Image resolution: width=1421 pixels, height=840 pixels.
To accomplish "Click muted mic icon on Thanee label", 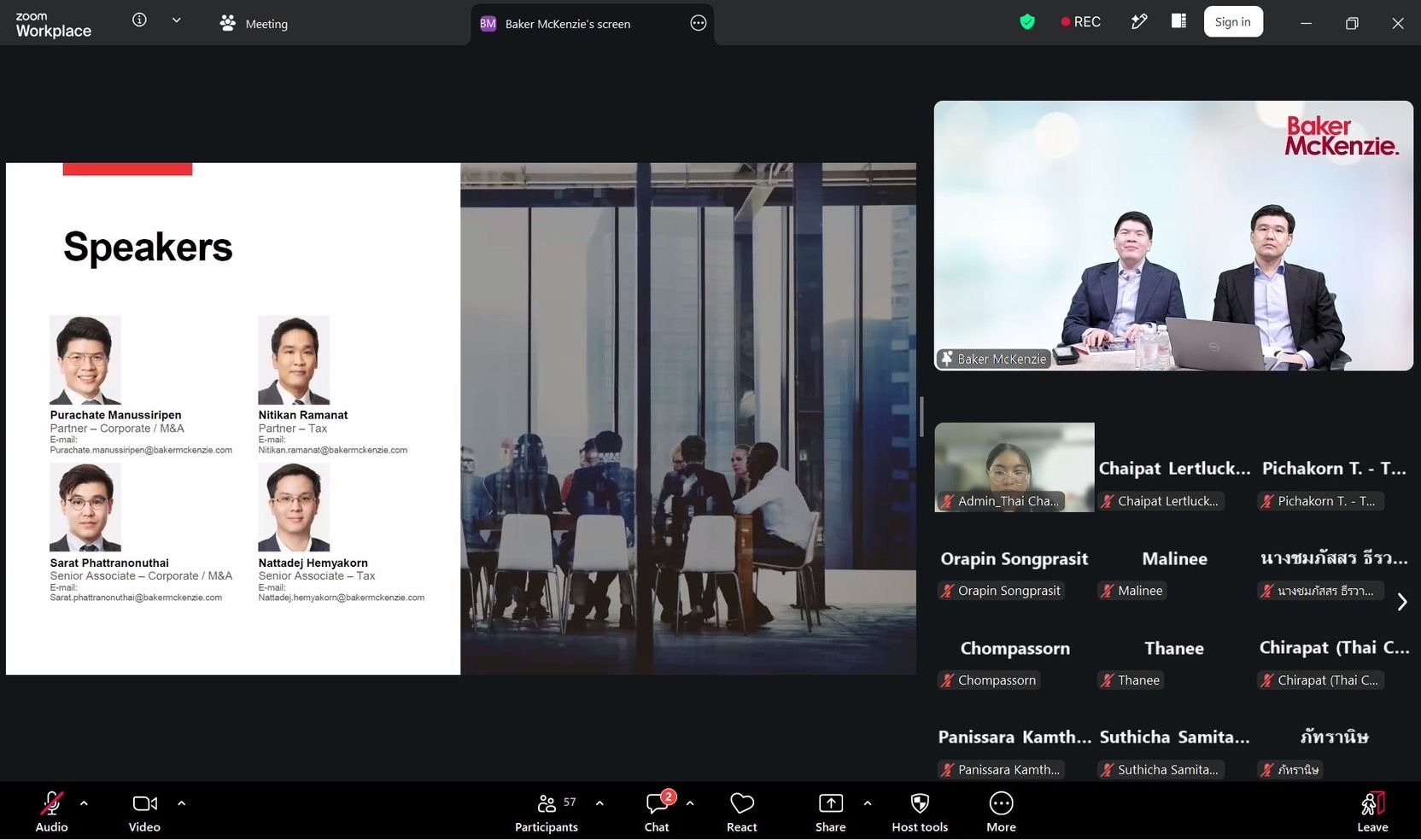I will [1107, 680].
